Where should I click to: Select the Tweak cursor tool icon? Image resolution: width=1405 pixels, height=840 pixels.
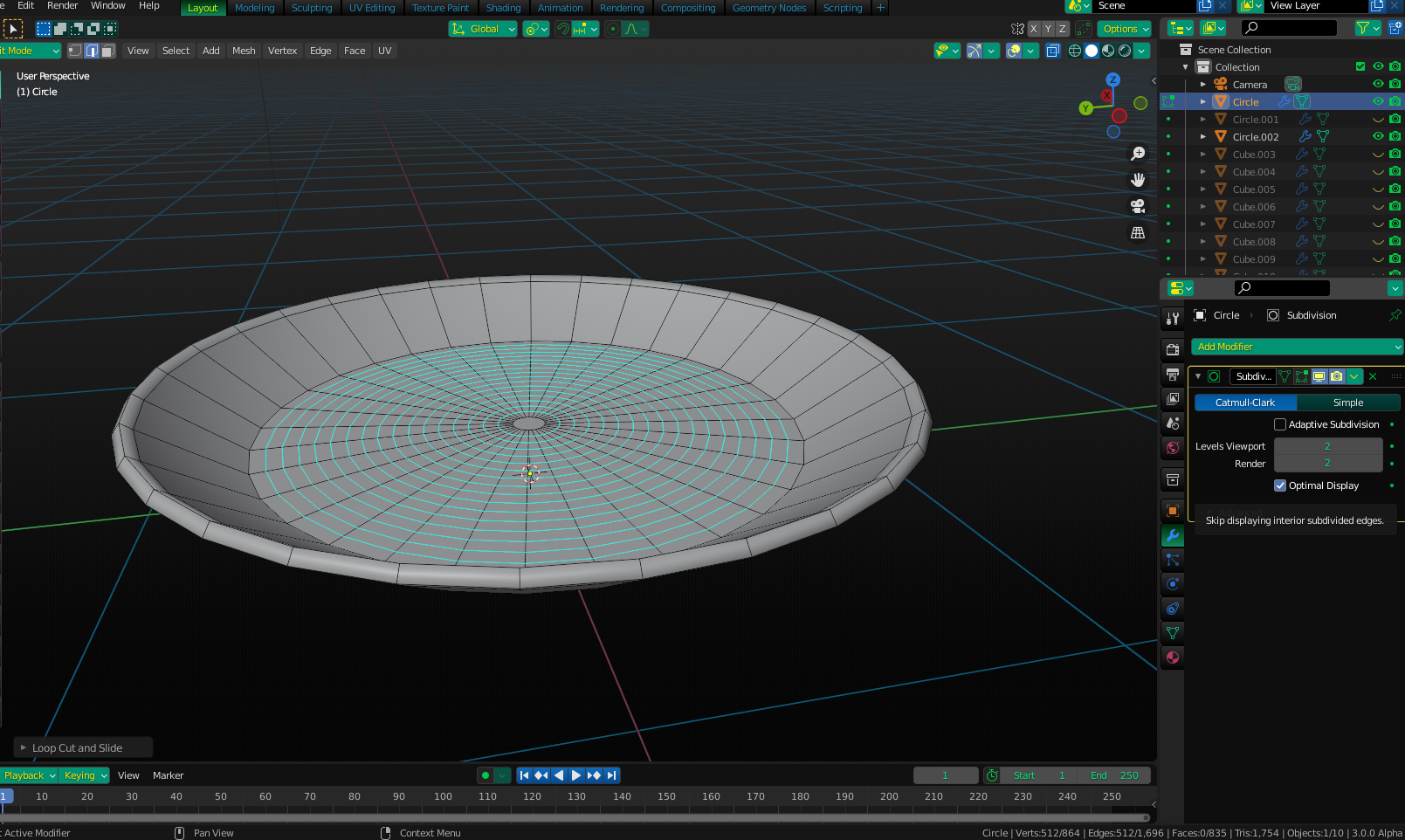pos(13,29)
